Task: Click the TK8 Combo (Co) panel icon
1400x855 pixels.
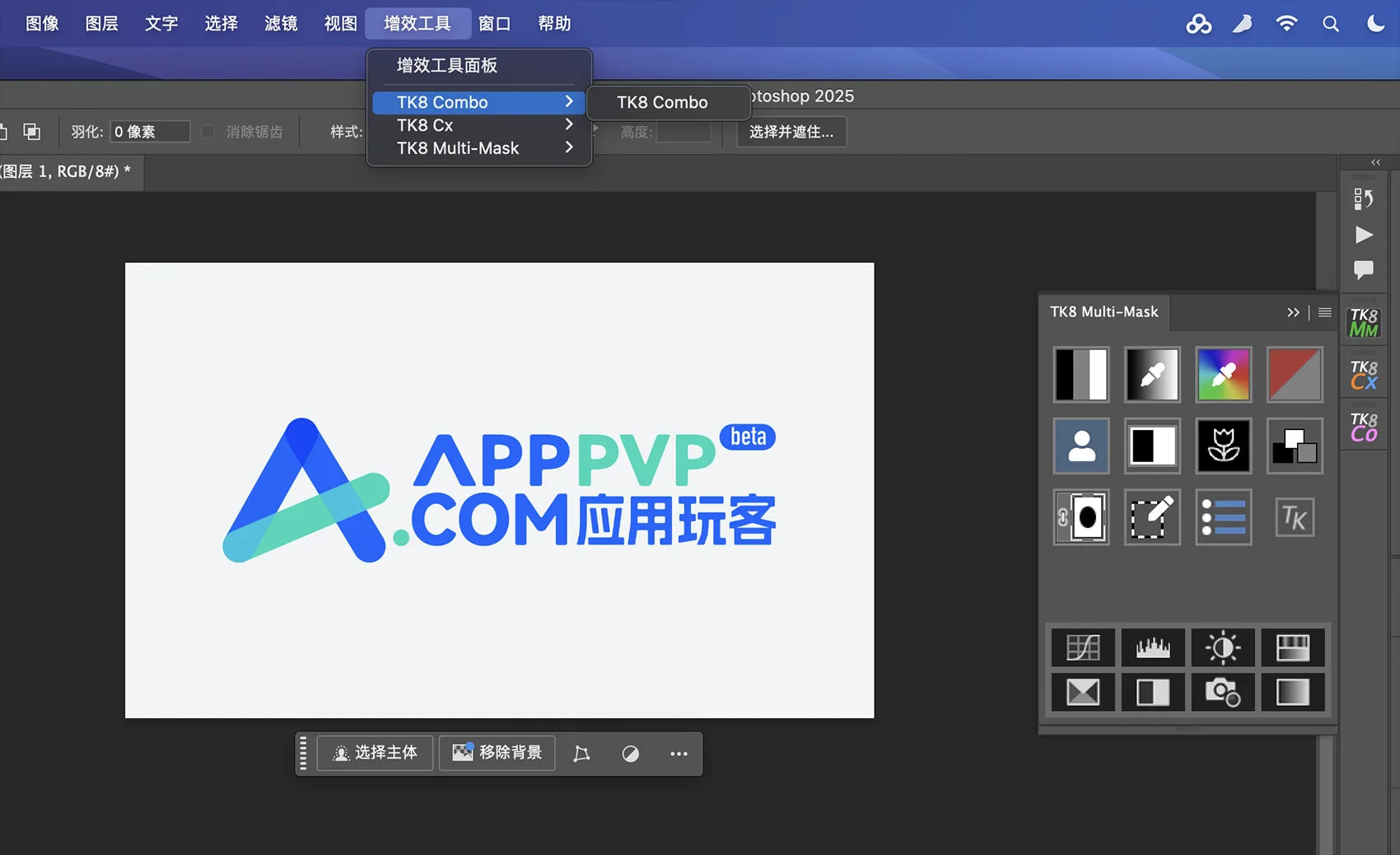Action: pos(1363,427)
